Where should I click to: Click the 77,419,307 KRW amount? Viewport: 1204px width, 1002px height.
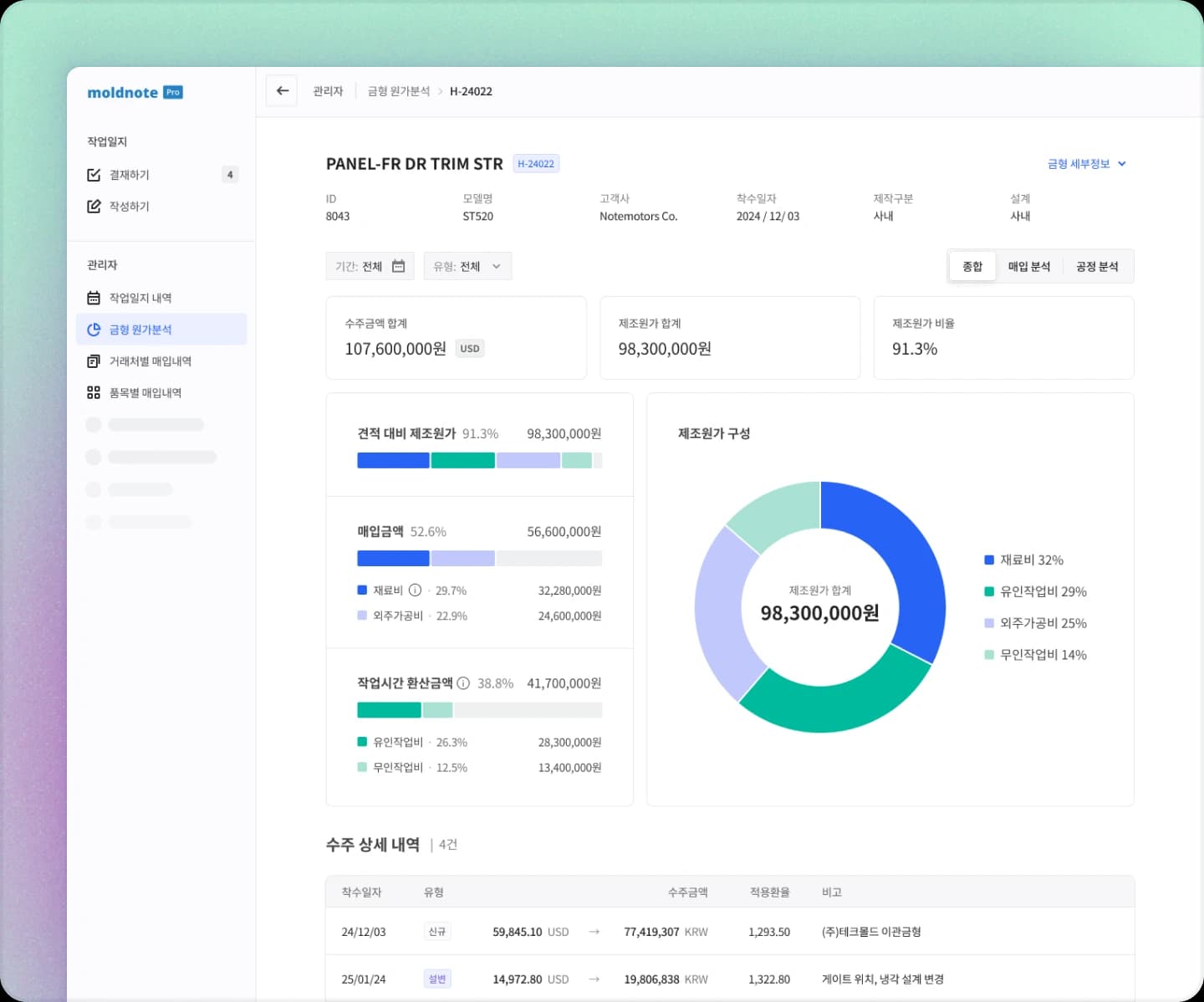666,932
